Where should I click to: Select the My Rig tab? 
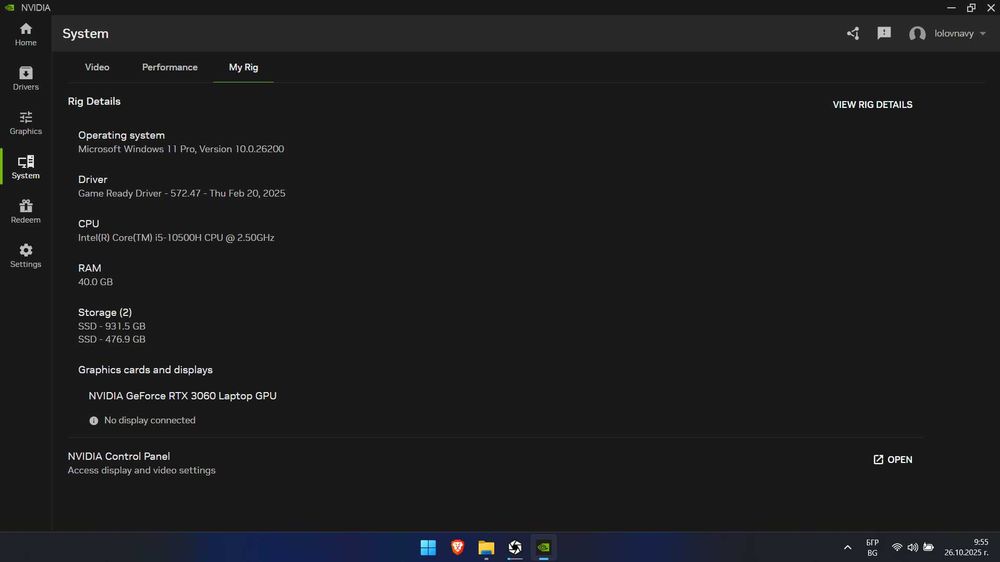click(x=244, y=67)
